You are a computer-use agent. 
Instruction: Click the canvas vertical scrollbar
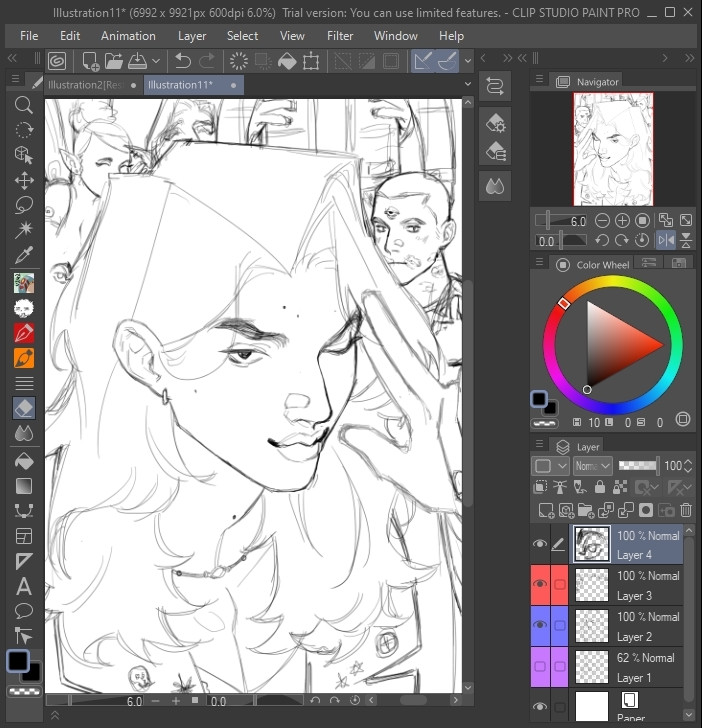(468, 392)
